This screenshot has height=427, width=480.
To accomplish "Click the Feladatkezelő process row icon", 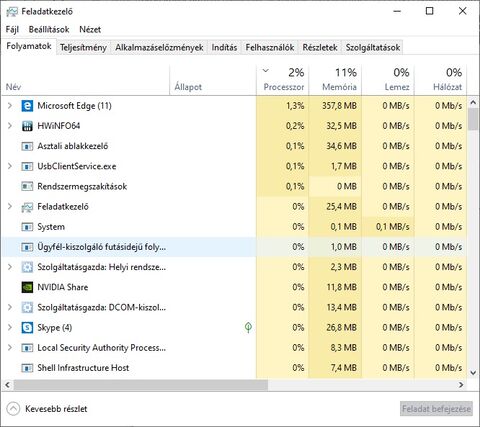I will tap(27, 207).
